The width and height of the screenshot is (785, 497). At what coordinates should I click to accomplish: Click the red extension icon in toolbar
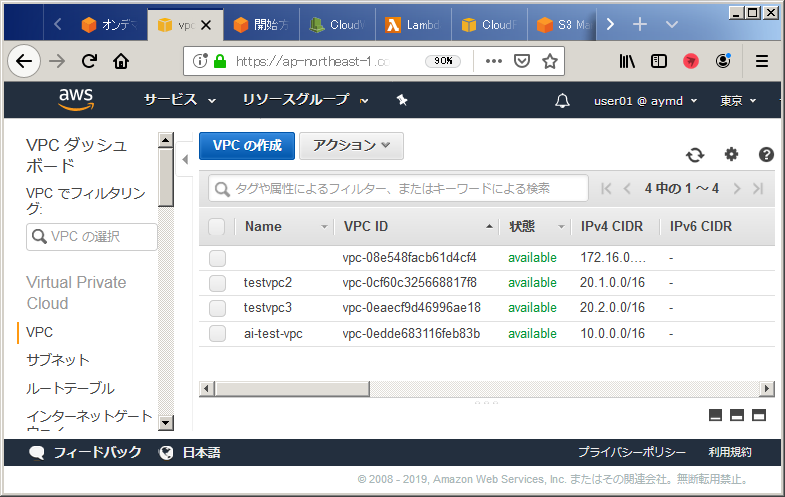pos(691,61)
